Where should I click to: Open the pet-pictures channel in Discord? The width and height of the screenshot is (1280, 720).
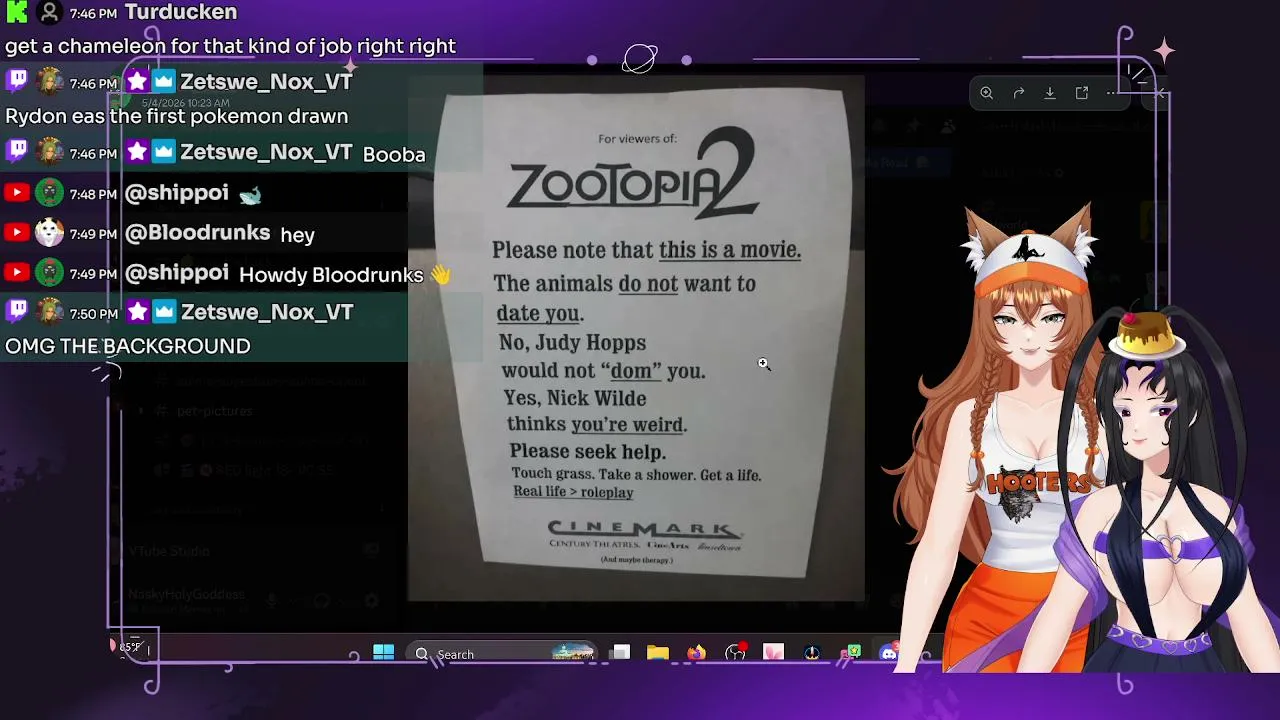[x=214, y=411]
